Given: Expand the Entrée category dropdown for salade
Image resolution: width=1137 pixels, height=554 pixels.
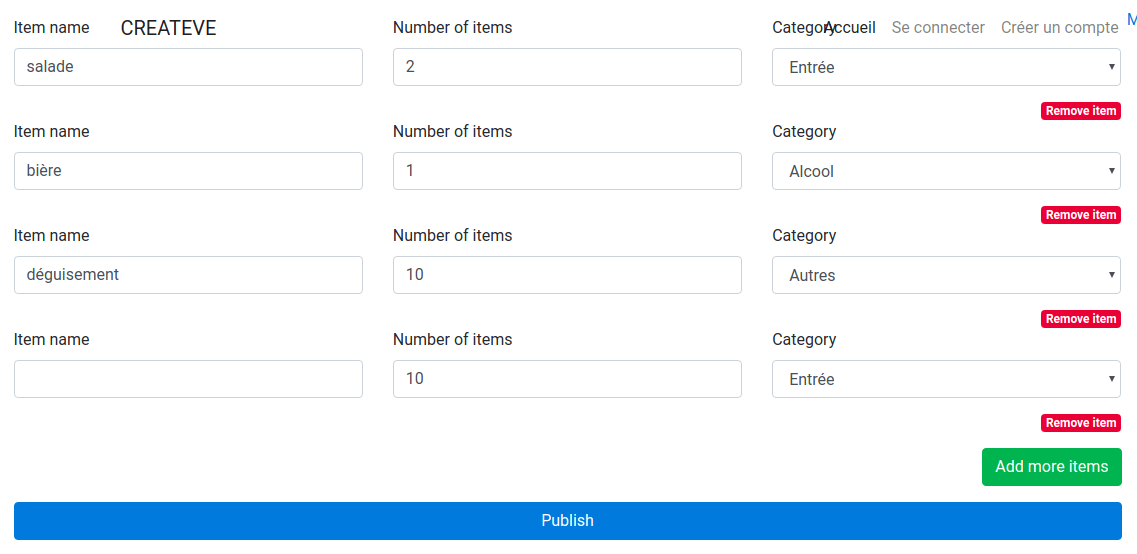Looking at the screenshot, I should pyautogui.click(x=946, y=67).
